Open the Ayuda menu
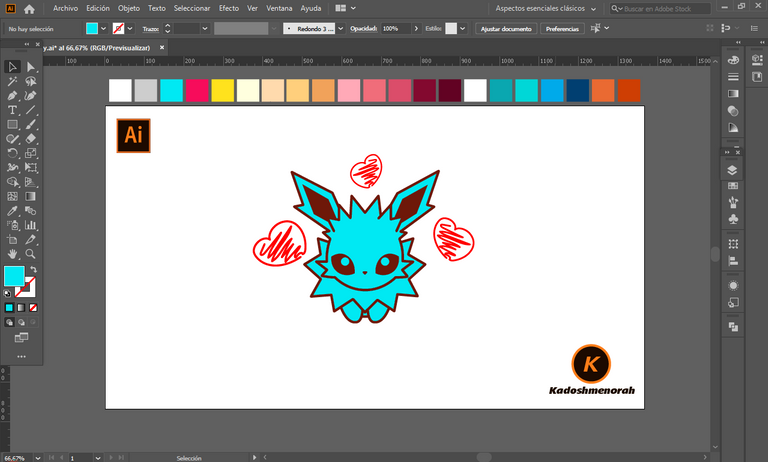The height and width of the screenshot is (462, 768). click(311, 8)
